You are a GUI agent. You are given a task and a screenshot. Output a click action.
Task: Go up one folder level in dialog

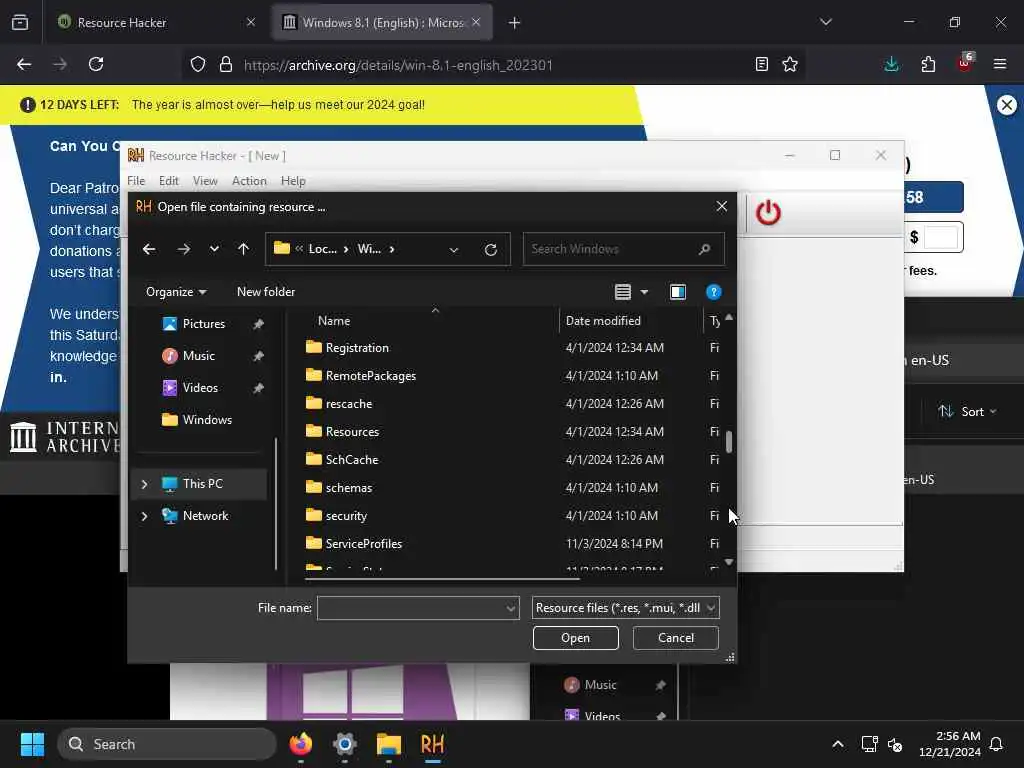pos(244,249)
